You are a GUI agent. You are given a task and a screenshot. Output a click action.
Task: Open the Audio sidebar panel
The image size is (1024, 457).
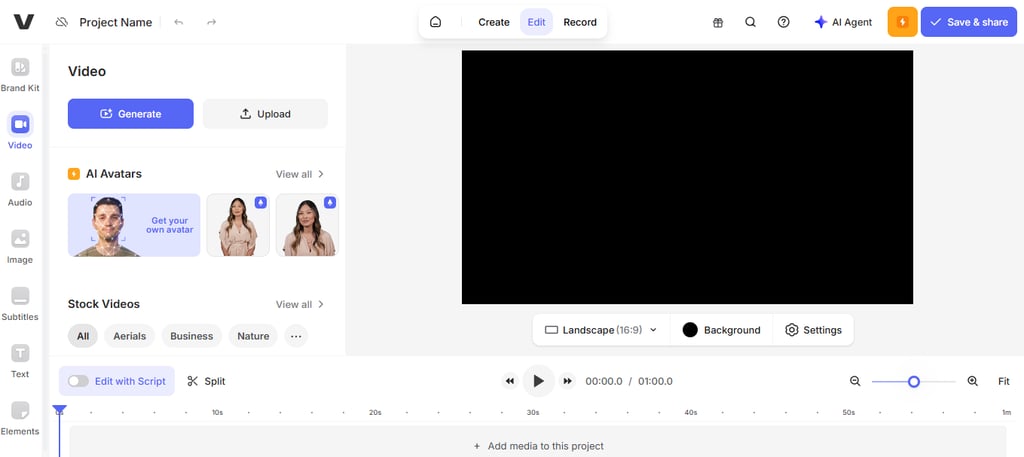point(20,189)
